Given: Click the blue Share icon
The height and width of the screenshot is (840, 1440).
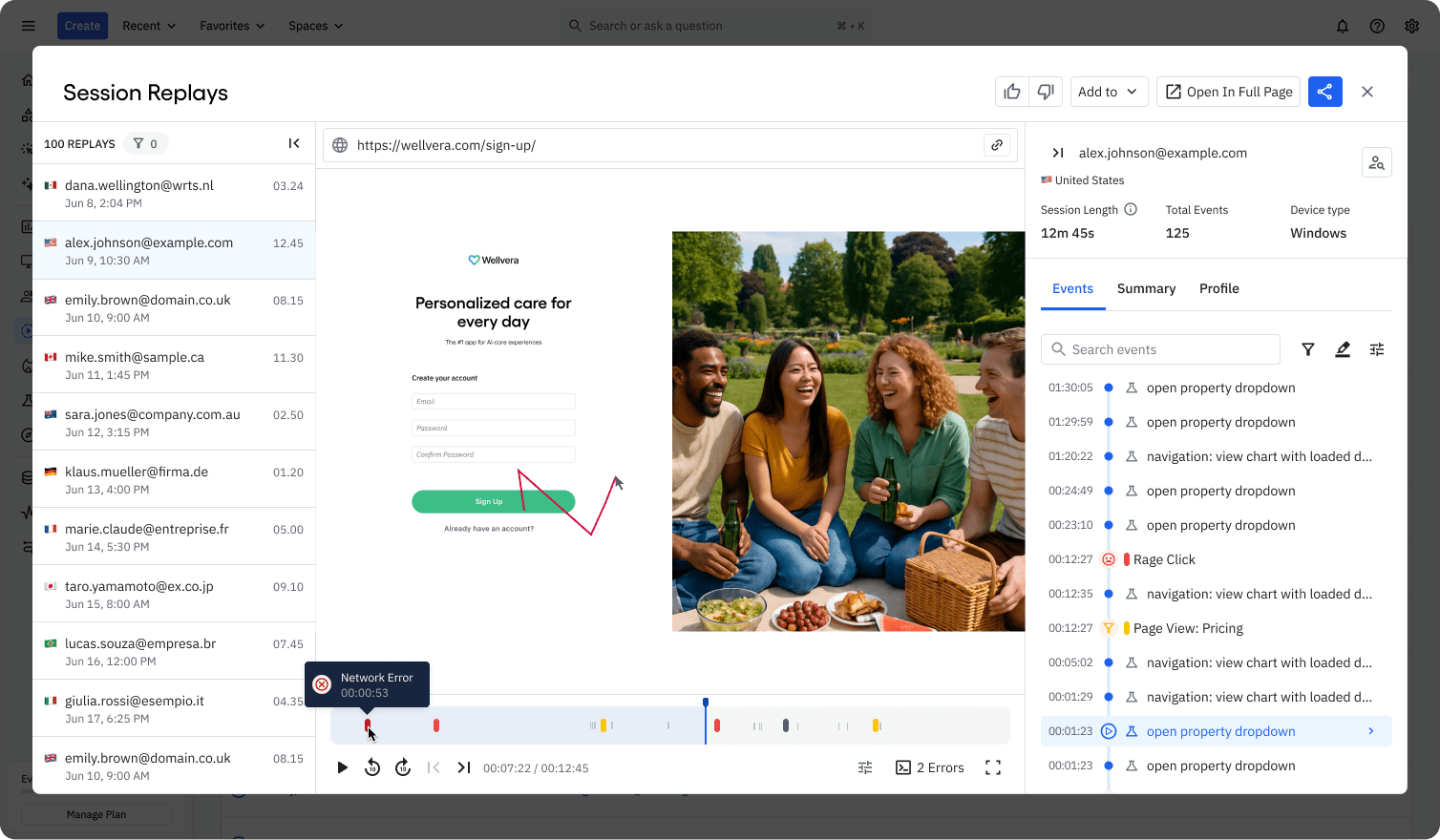Looking at the screenshot, I should pyautogui.click(x=1324, y=91).
